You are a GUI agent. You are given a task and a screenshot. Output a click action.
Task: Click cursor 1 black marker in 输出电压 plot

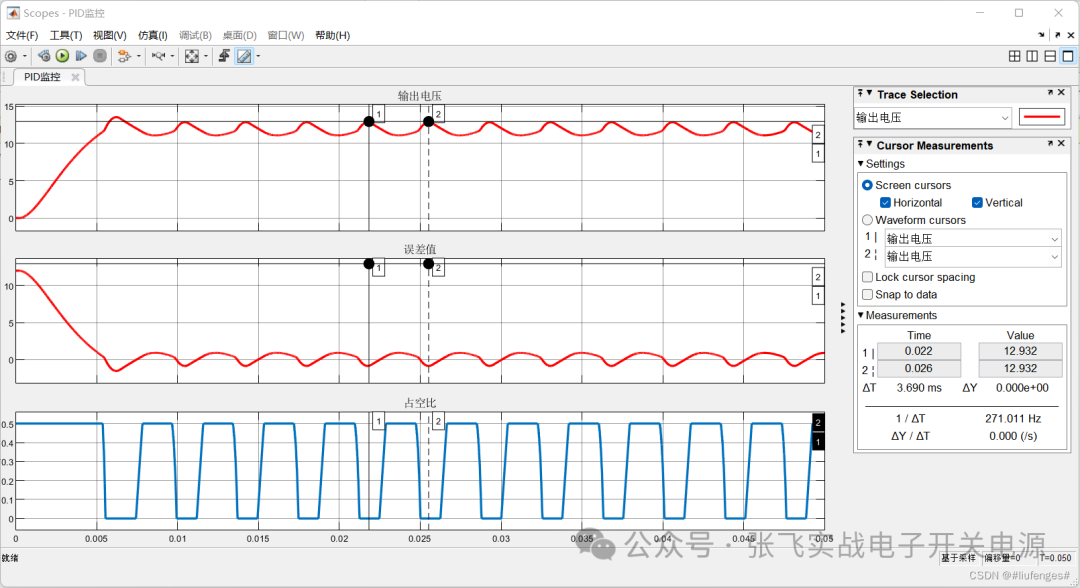369,121
